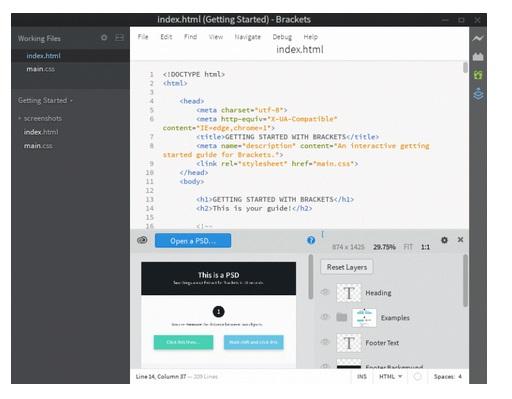Open the Getting Started project dropdown
512x399 pixels.
pyautogui.click(x=45, y=100)
